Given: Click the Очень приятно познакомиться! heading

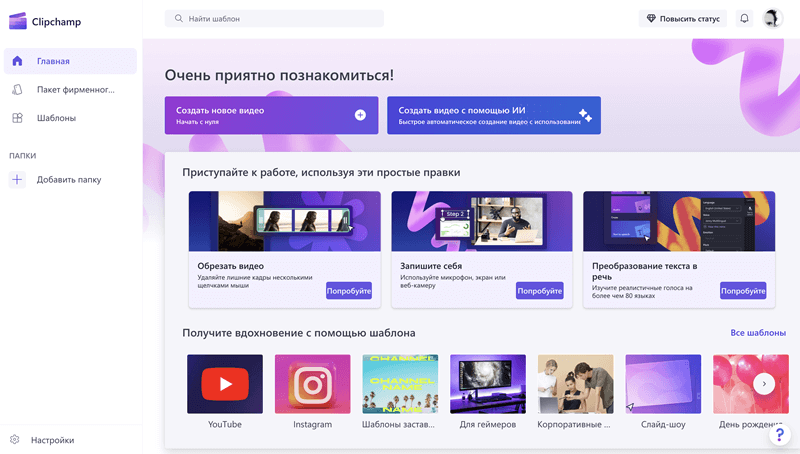Looking at the screenshot, I should click(279, 75).
